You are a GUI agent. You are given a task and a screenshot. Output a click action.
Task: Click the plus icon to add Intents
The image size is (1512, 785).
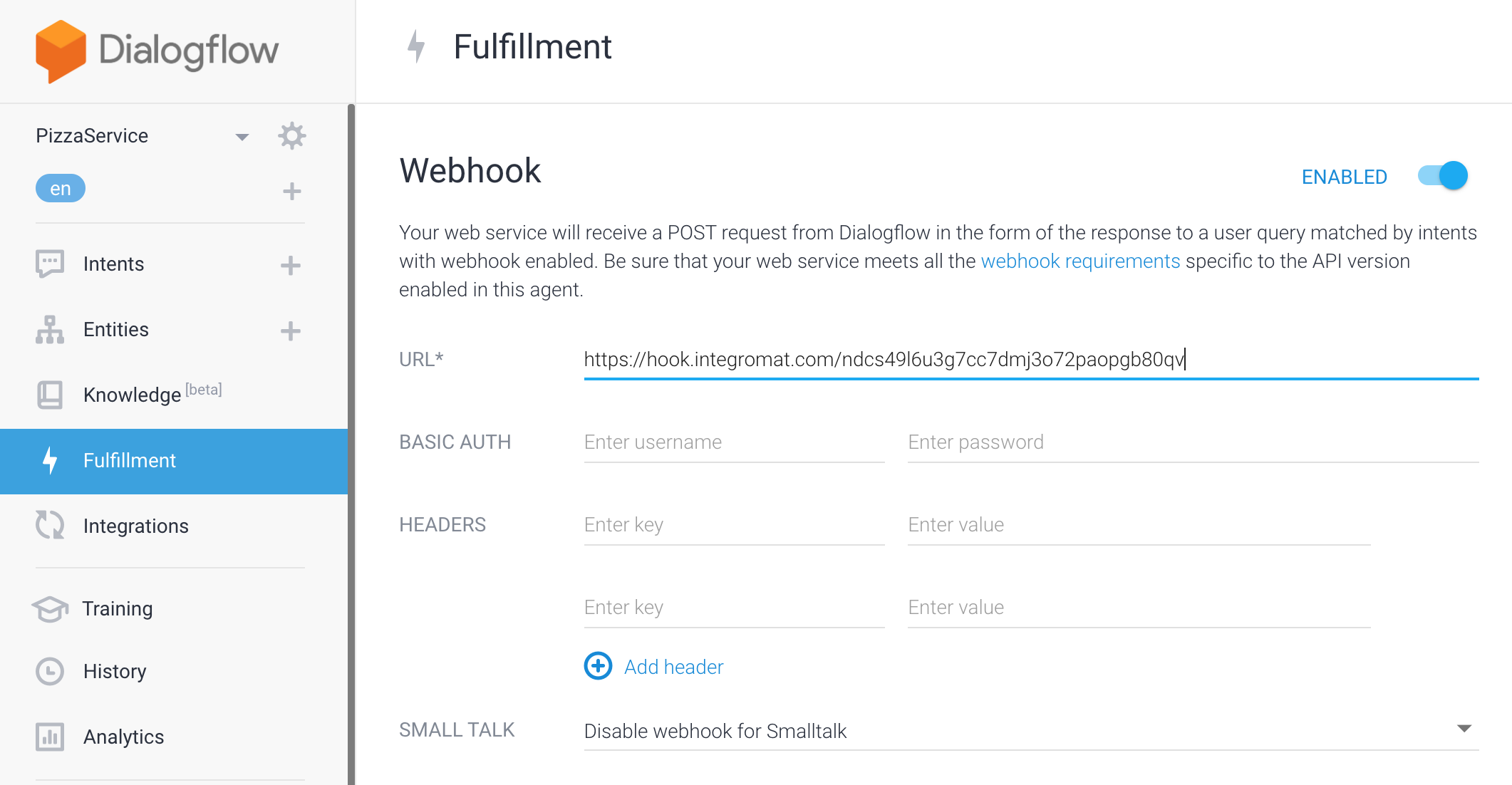pos(290,265)
